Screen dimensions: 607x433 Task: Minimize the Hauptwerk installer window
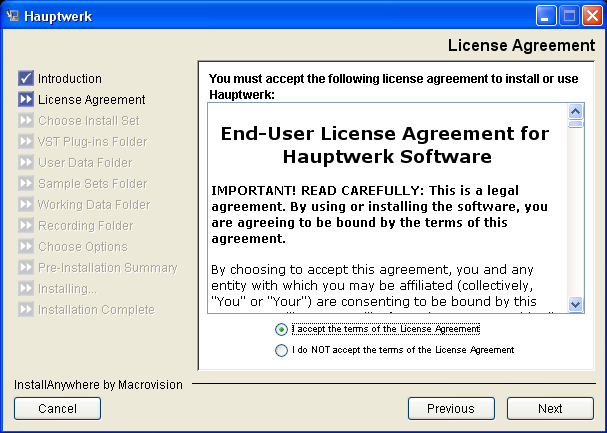[x=546, y=16]
